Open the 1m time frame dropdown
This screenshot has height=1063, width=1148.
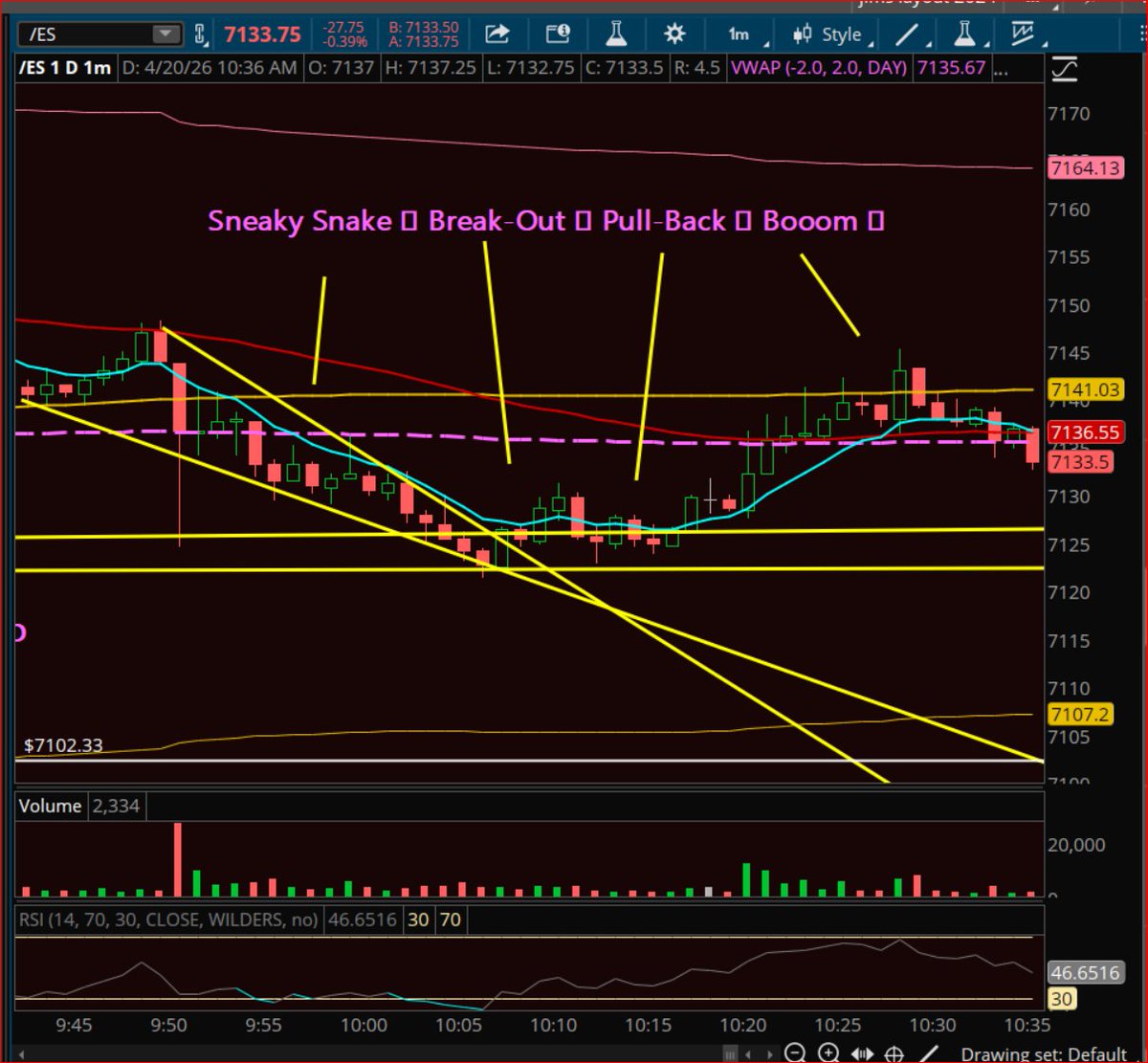click(x=748, y=35)
